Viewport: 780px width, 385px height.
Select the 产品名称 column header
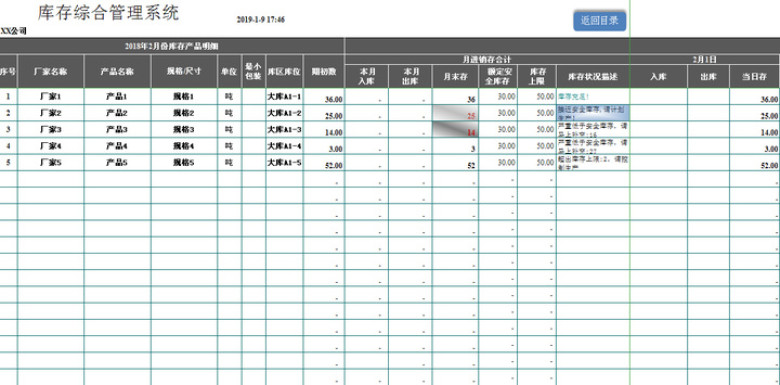tap(117, 71)
